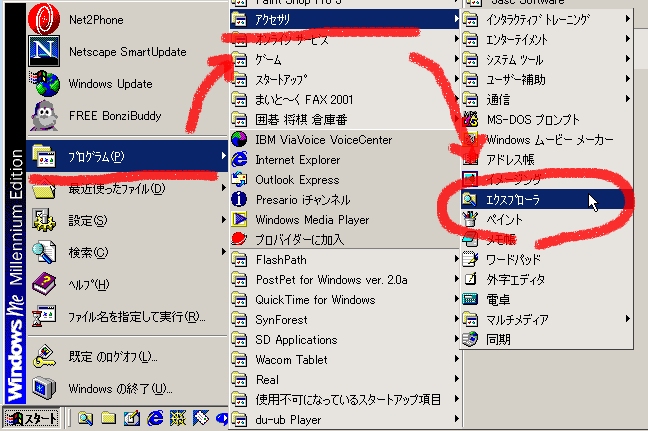Click Windows の終了(U) shutdown icon
This screenshot has height=431, width=648.
(x=44, y=388)
